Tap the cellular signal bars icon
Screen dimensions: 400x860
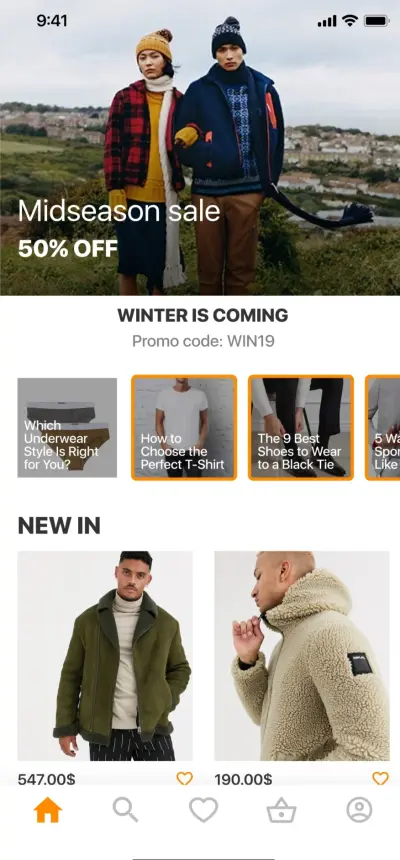coord(327,21)
